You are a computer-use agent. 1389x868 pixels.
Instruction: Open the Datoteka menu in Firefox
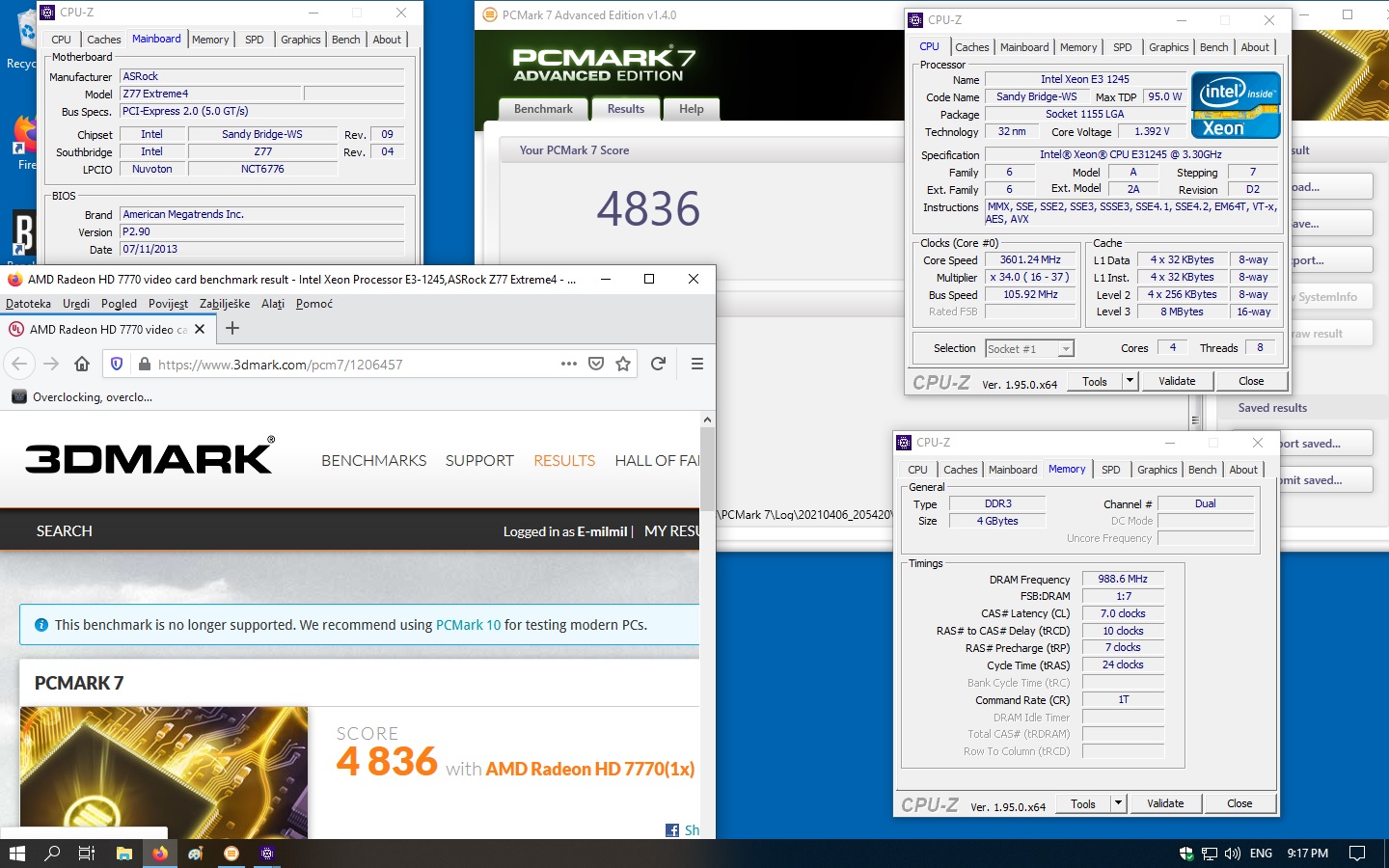tap(28, 303)
